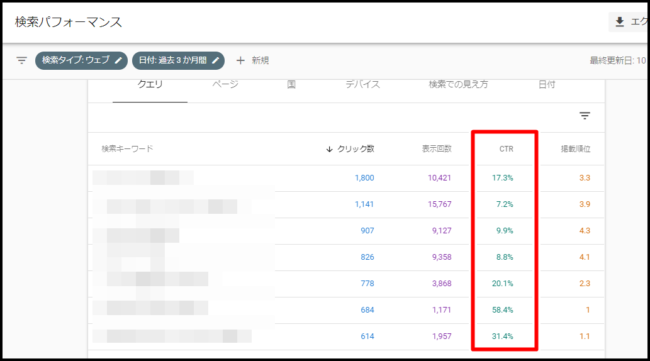Click position value 3.3
This screenshot has height=361, width=650.
(x=585, y=178)
